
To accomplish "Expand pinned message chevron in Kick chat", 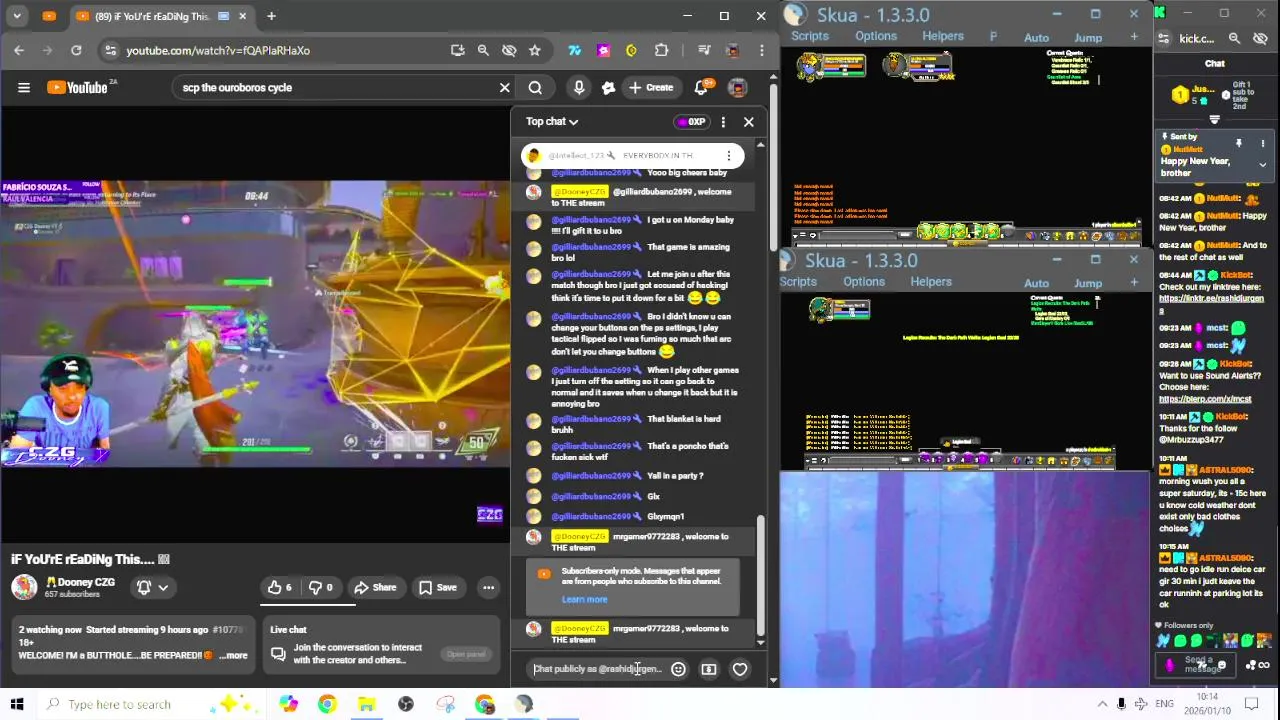I will tap(1262, 164).
